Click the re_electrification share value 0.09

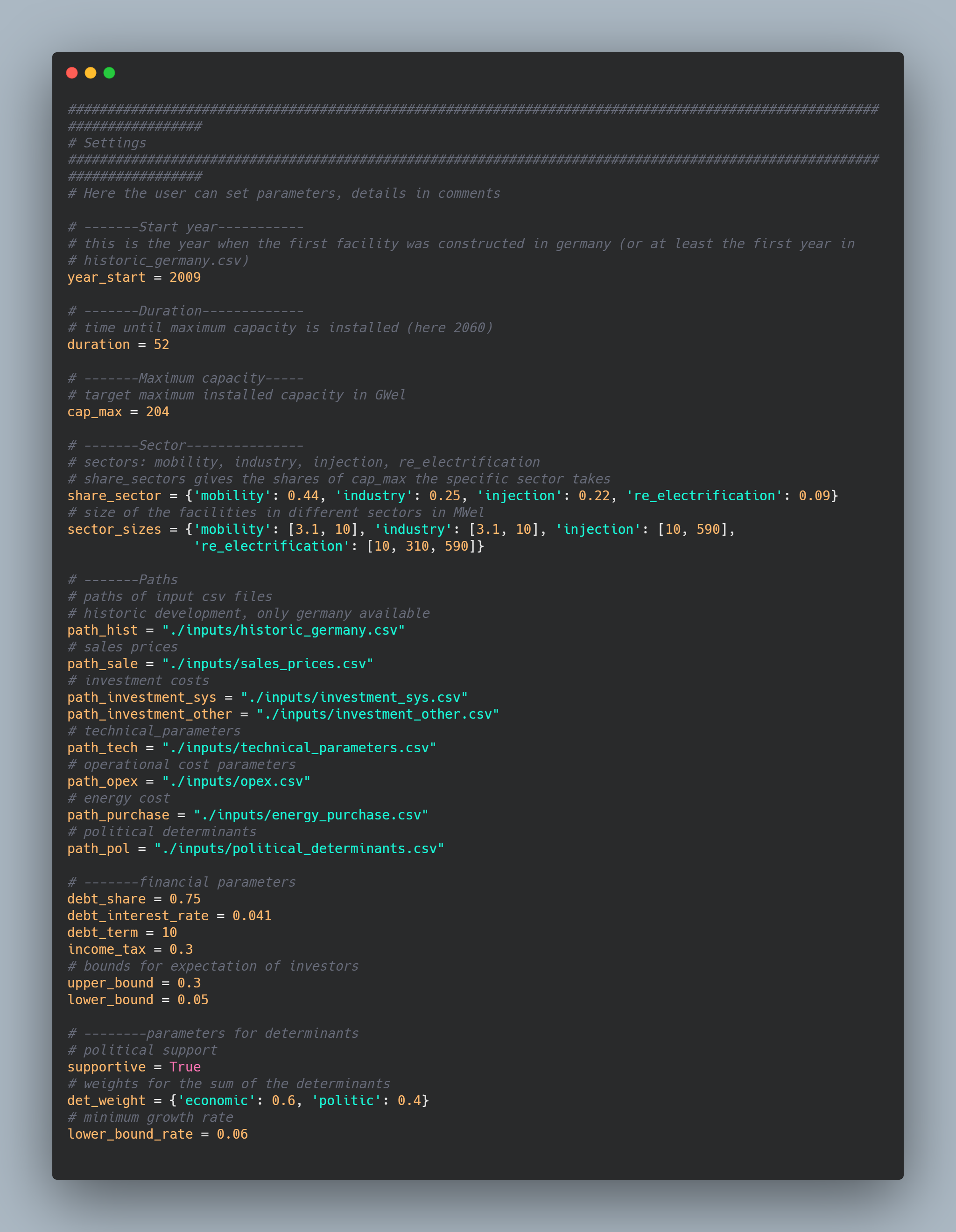tap(815, 496)
